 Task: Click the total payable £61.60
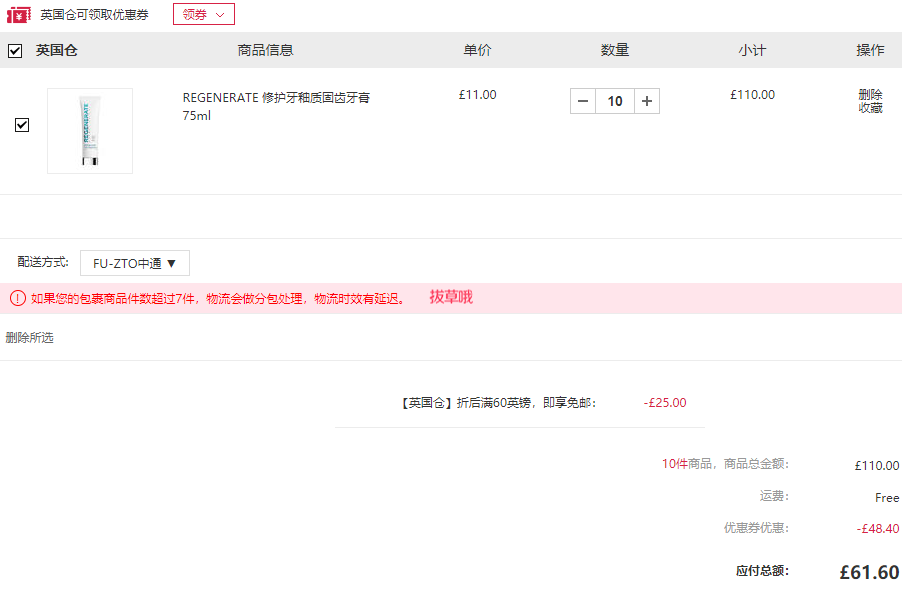869,572
